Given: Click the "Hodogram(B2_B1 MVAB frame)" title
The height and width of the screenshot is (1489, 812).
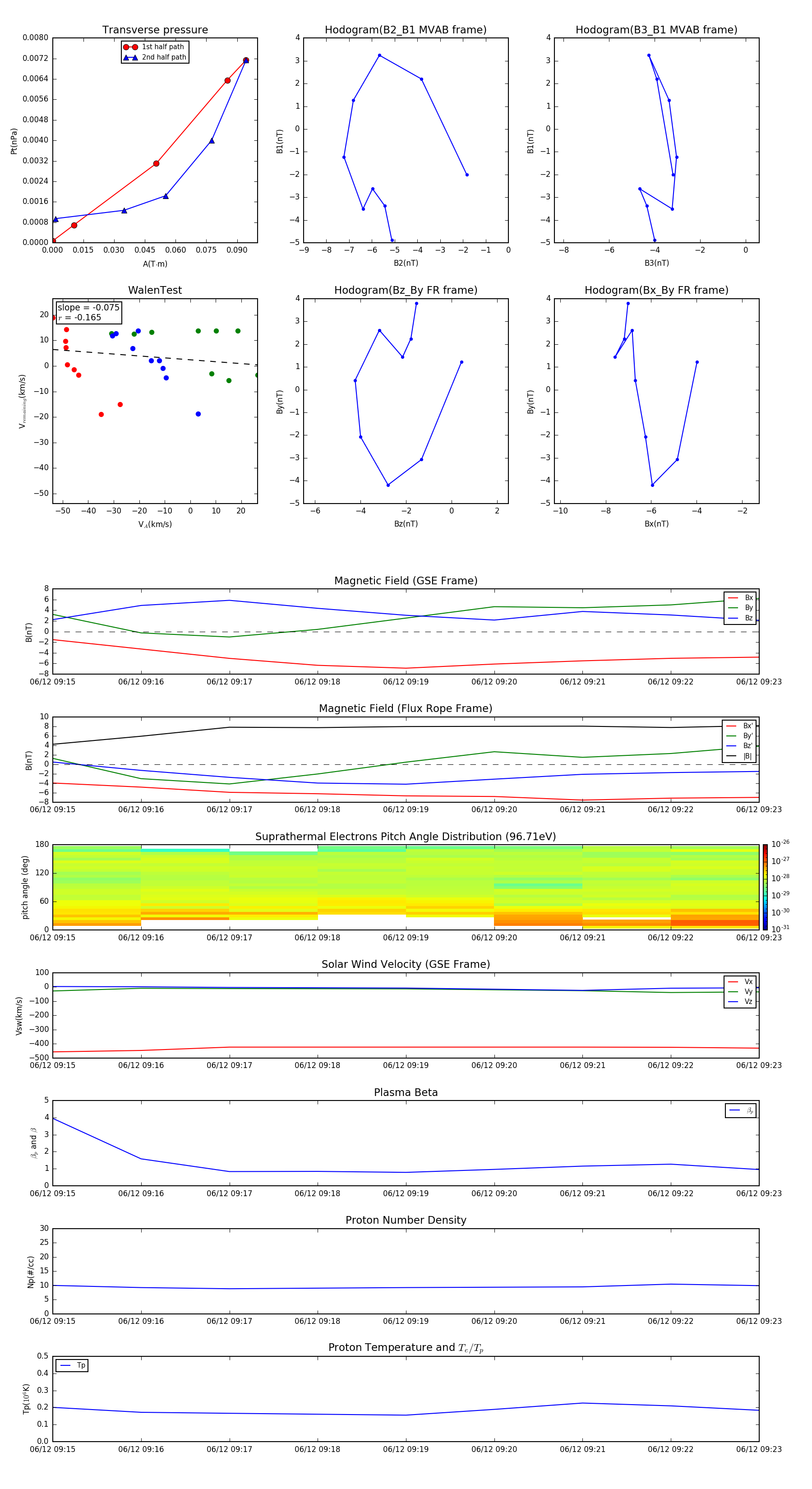Looking at the screenshot, I should pos(406,30).
